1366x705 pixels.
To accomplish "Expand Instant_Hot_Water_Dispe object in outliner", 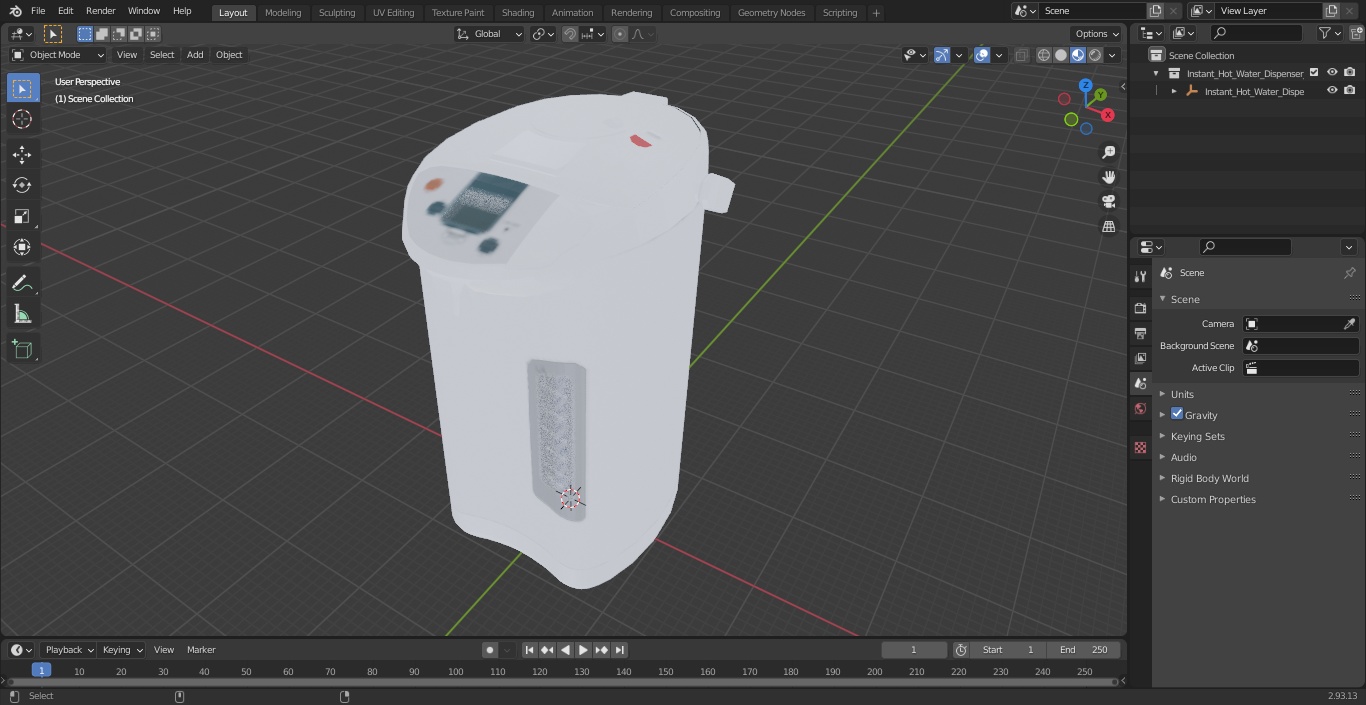I will pos(1174,91).
